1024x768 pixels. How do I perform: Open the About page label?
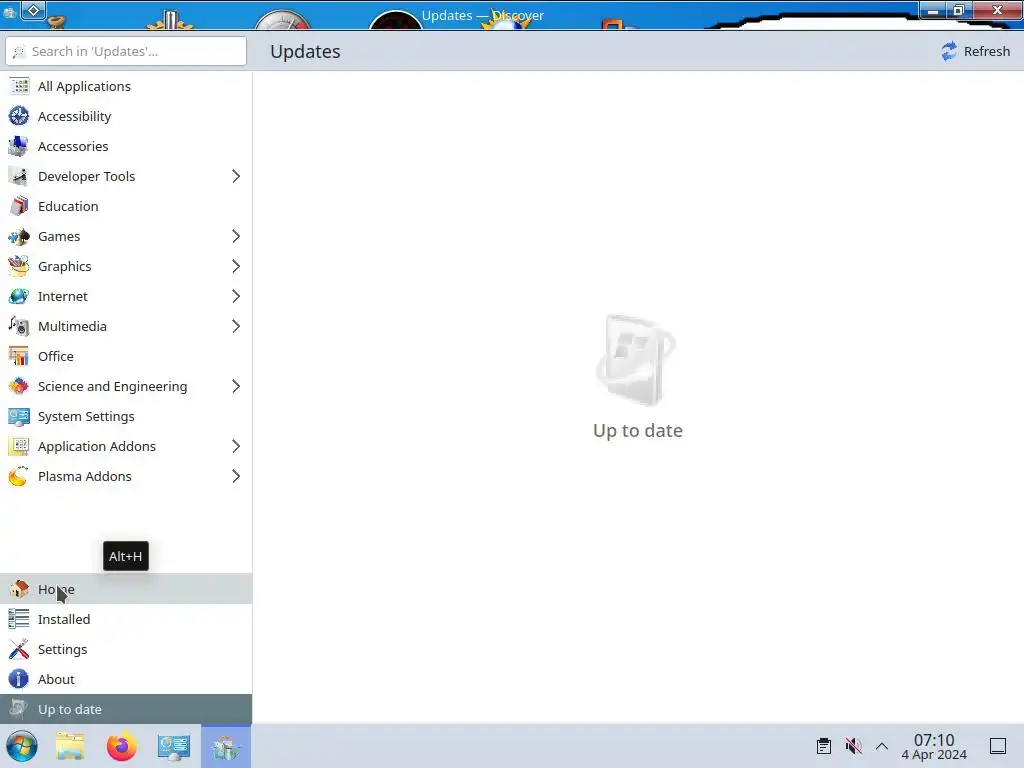(56, 679)
